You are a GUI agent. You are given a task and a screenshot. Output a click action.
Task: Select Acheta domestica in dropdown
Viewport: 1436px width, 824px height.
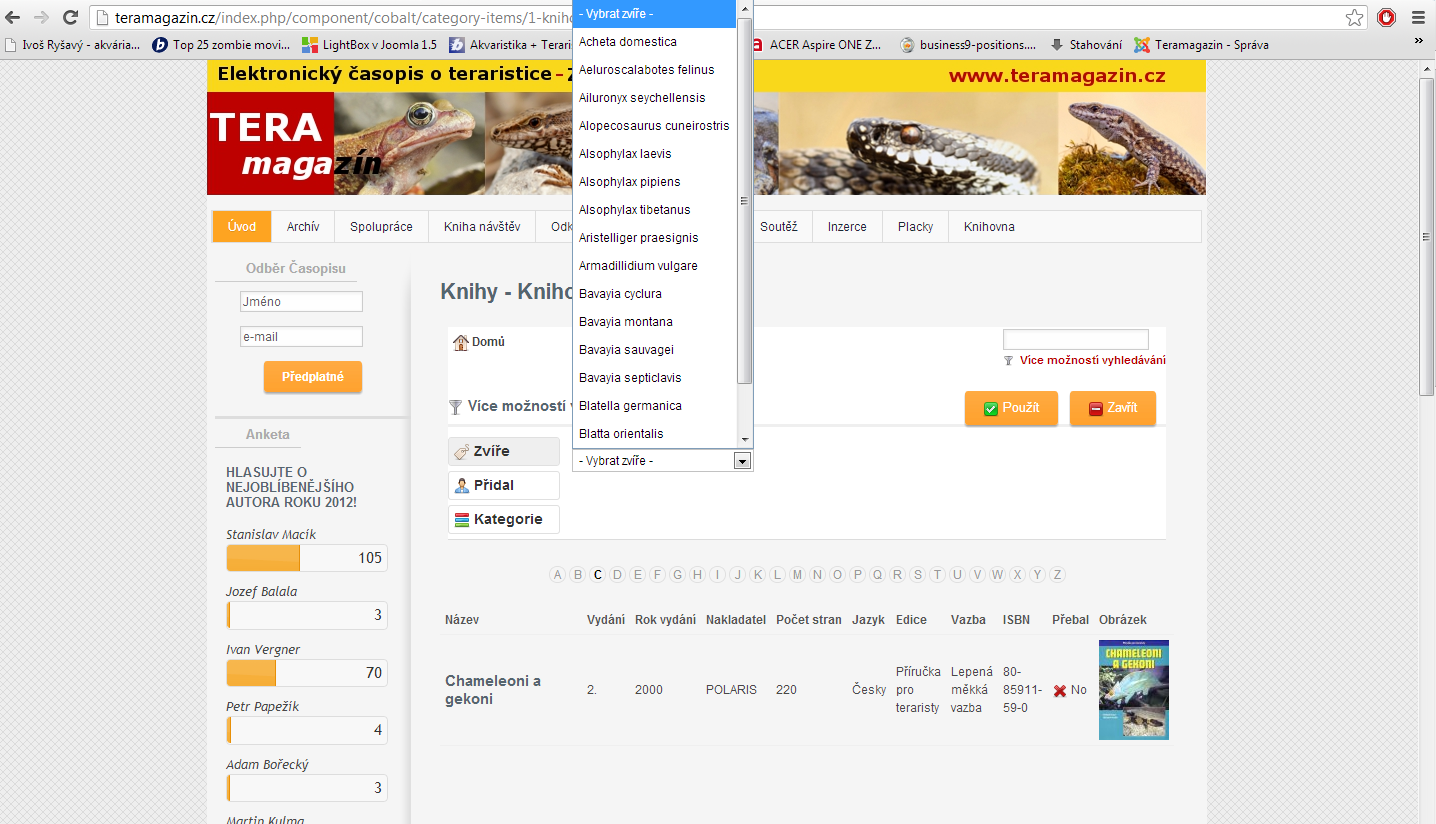[627, 42]
